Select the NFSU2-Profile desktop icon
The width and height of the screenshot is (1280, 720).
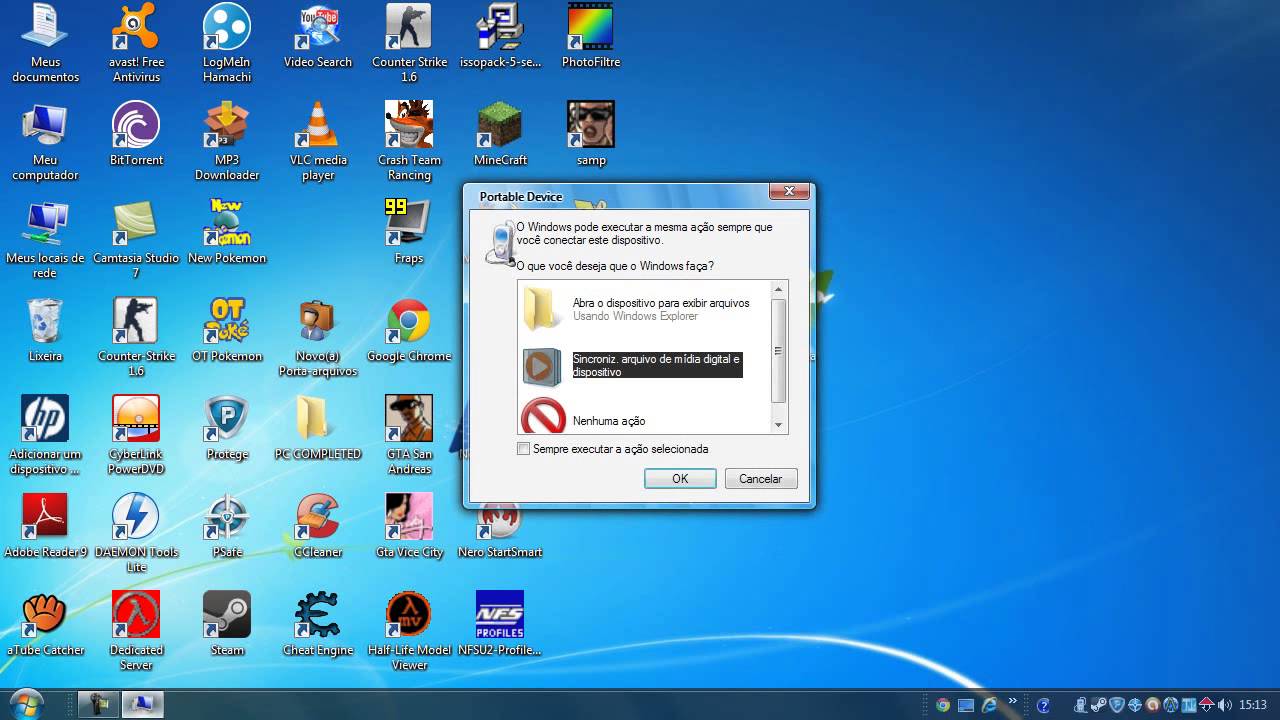500,624
